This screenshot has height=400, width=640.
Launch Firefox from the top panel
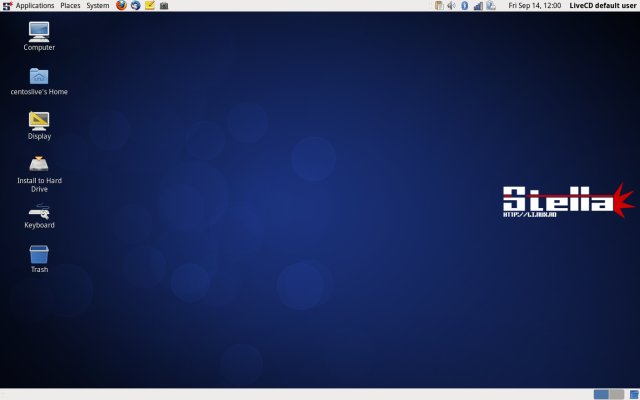[x=121, y=5]
